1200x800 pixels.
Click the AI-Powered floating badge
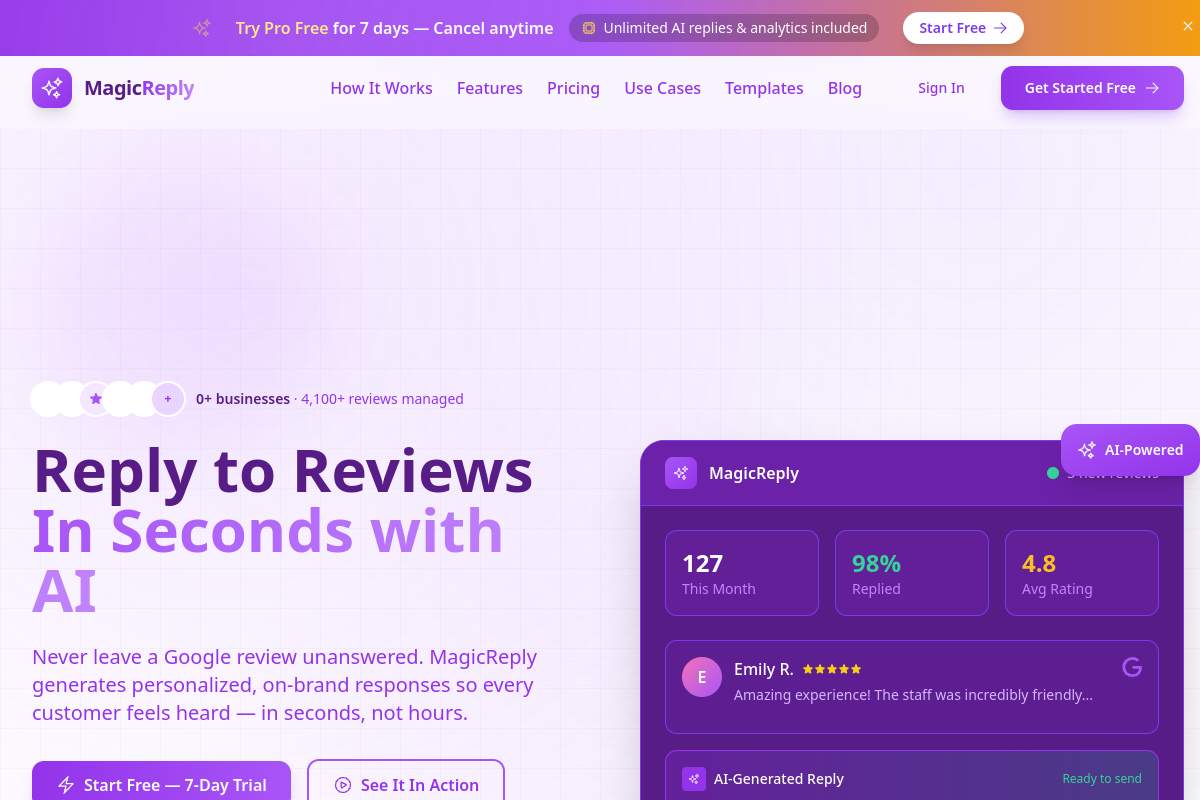point(1130,450)
